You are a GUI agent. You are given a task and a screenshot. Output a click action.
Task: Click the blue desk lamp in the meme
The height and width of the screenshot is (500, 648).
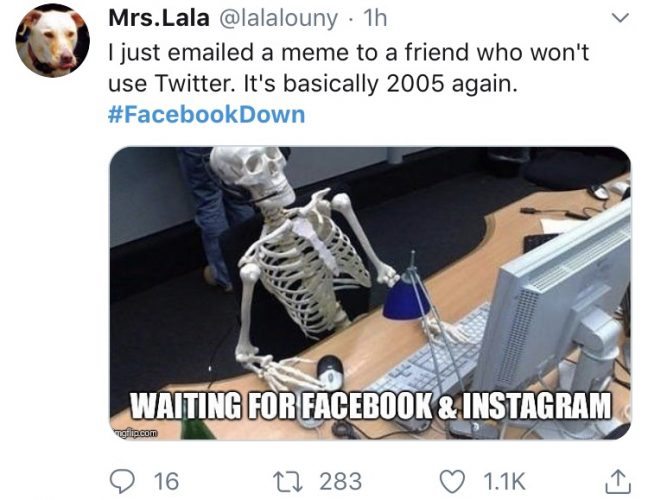click(407, 298)
